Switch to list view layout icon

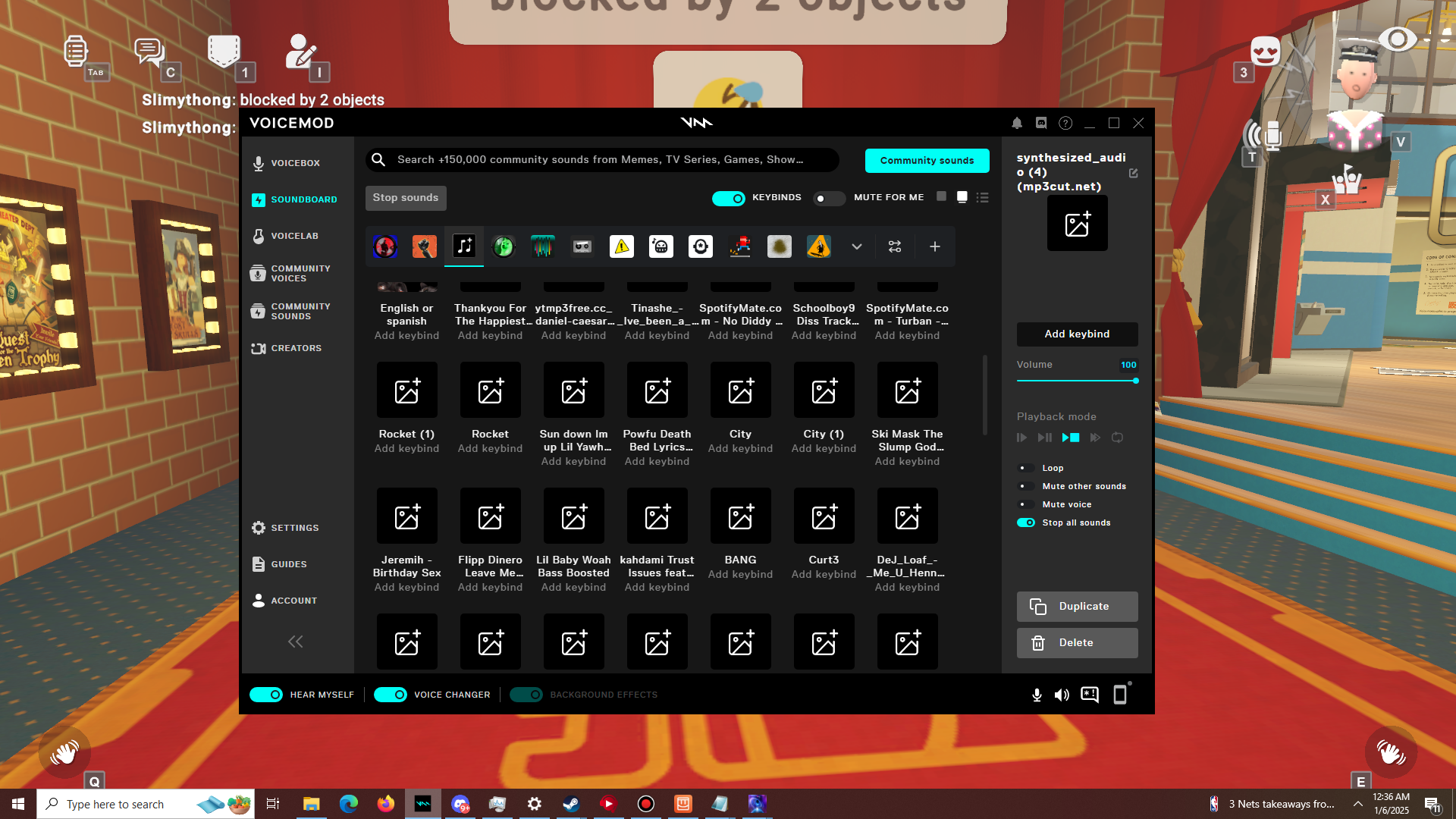point(983,197)
